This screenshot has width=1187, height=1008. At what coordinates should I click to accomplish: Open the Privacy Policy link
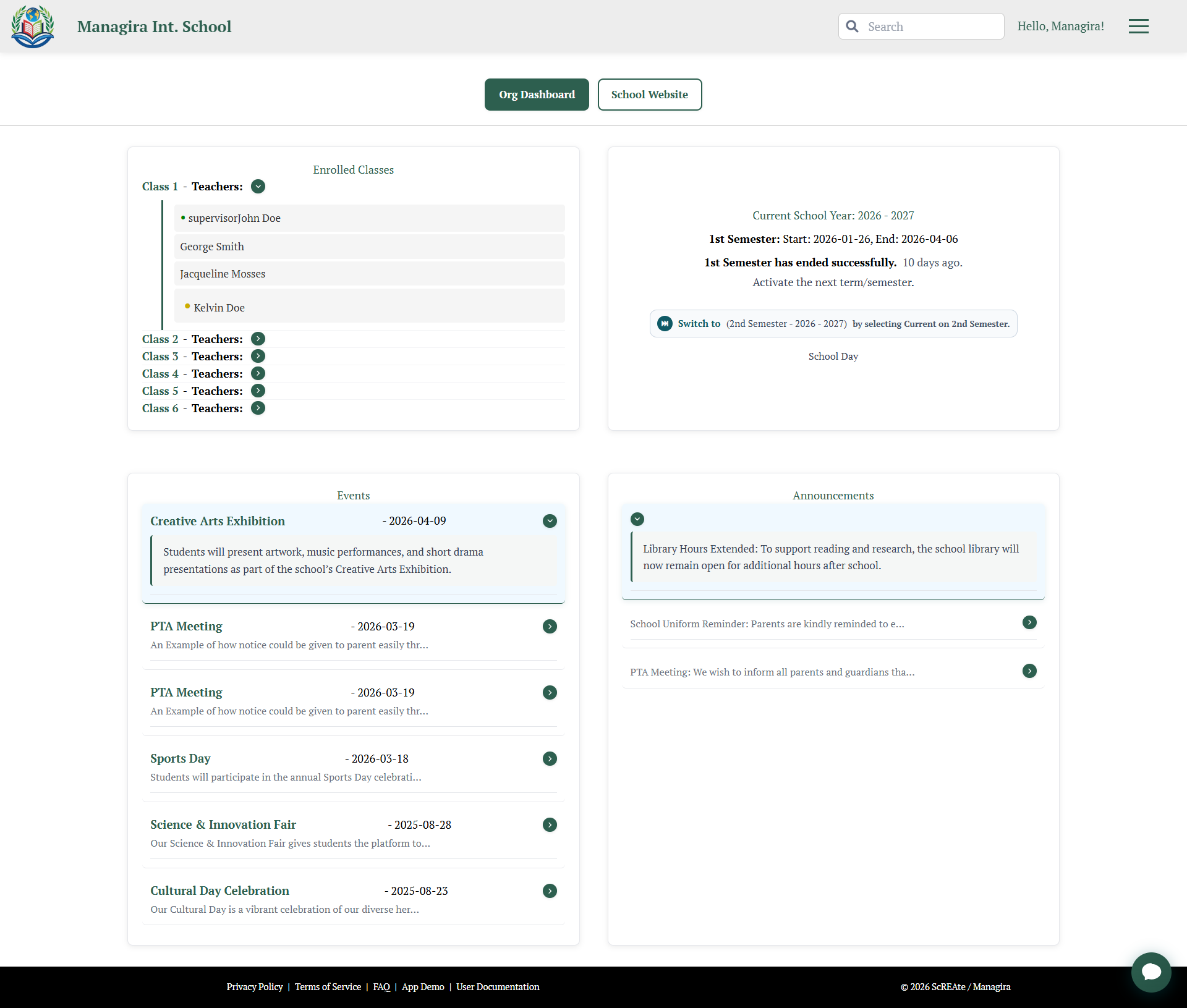tap(254, 986)
